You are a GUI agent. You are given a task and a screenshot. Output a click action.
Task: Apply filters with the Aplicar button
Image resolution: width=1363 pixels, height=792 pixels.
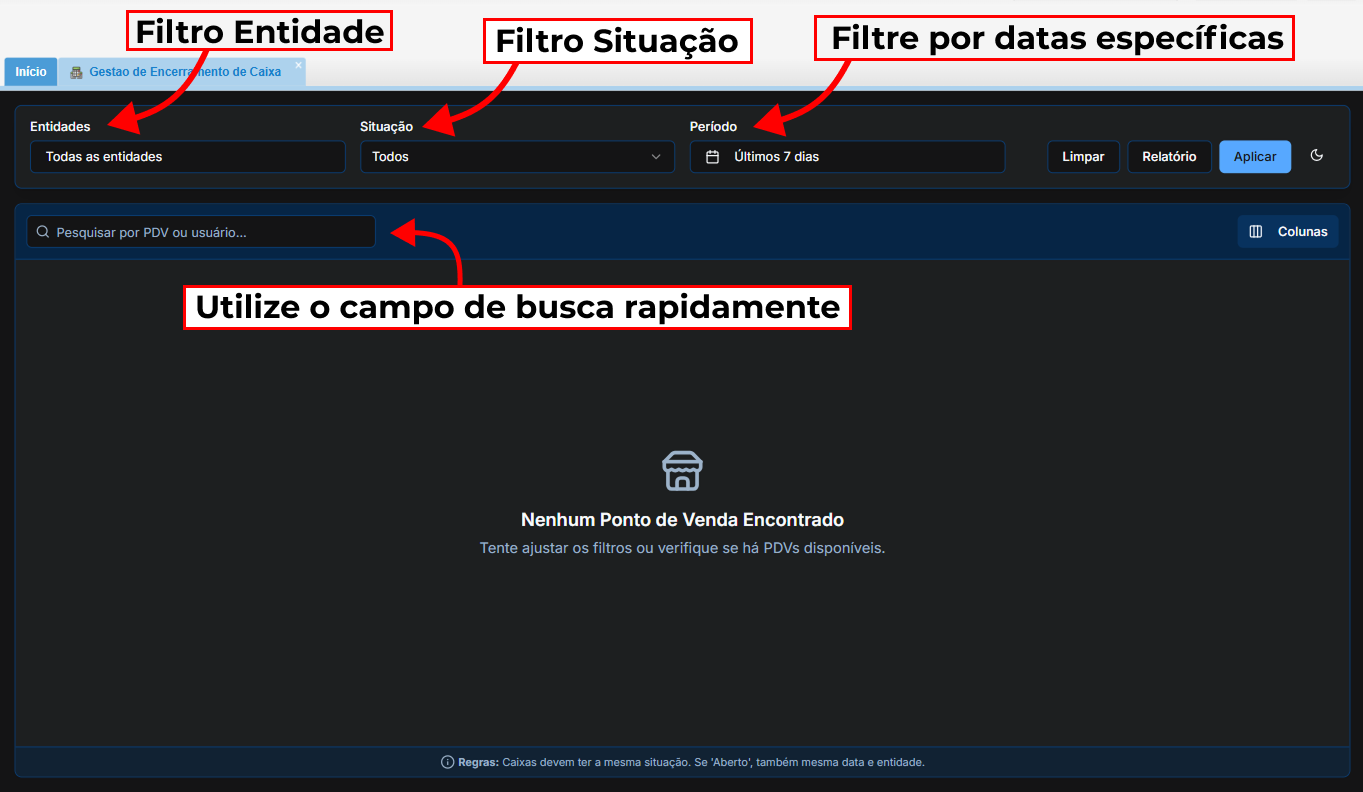[1254, 157]
